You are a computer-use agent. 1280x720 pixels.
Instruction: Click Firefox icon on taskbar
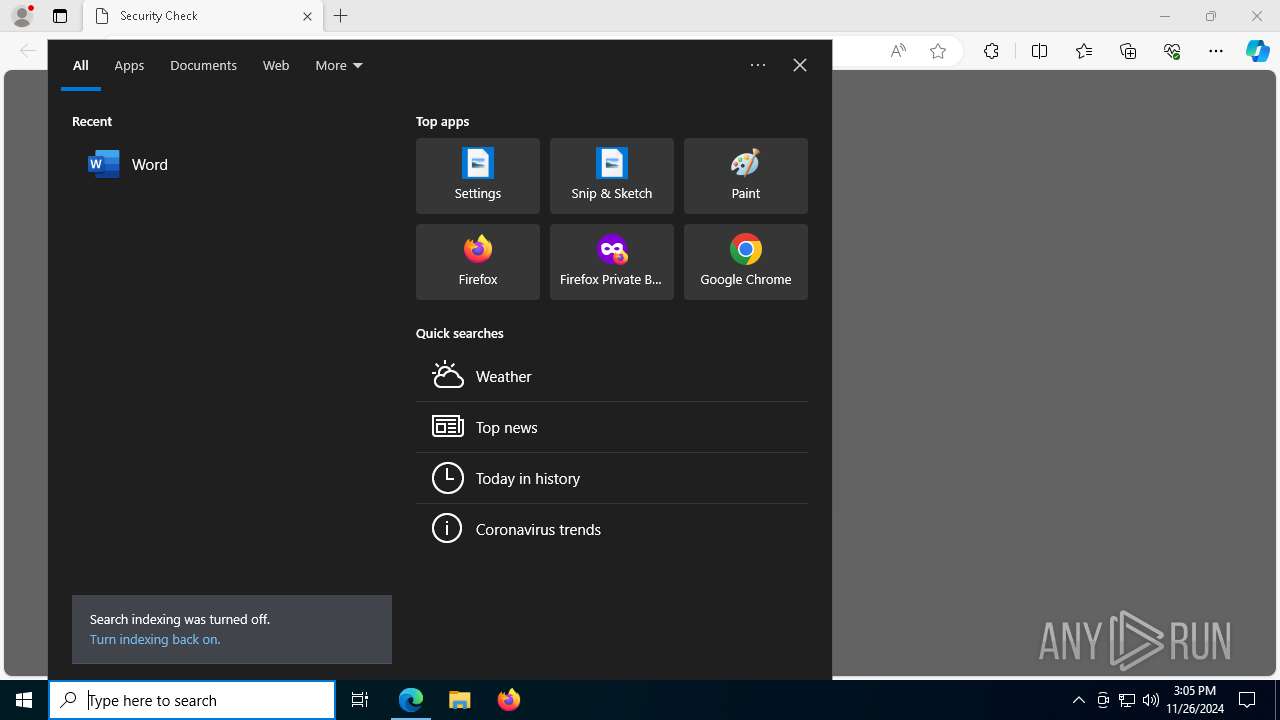pyautogui.click(x=508, y=700)
